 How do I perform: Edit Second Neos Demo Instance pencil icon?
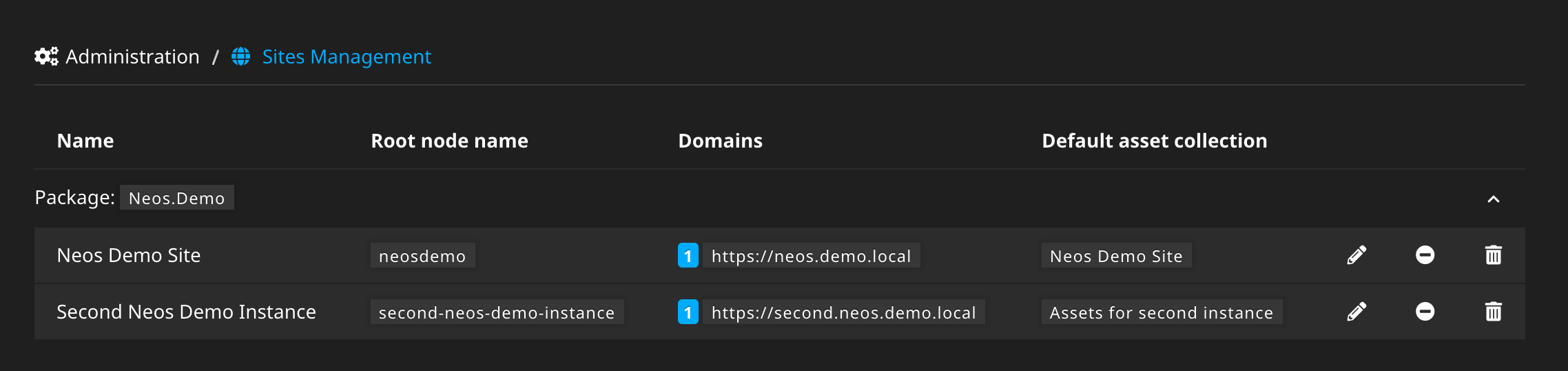[1356, 312]
